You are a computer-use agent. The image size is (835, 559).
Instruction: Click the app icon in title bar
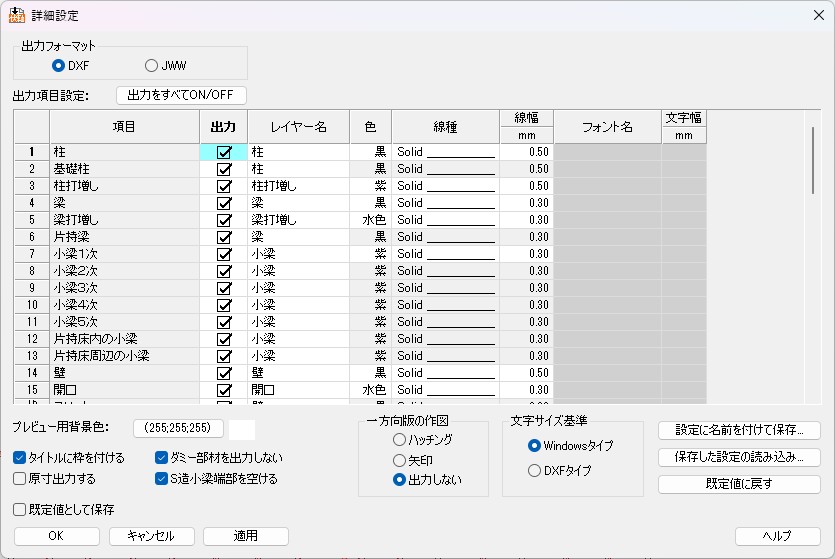(17, 15)
